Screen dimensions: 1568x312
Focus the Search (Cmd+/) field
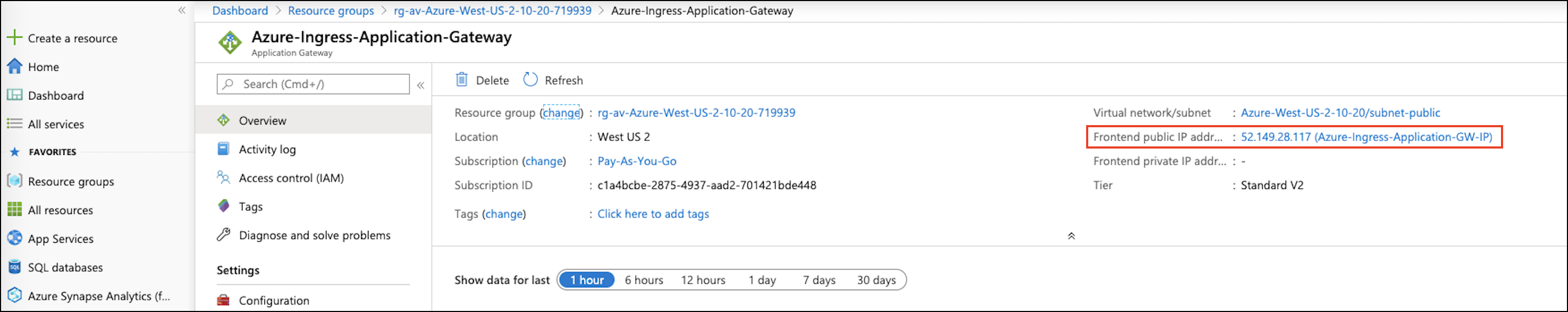coord(313,84)
